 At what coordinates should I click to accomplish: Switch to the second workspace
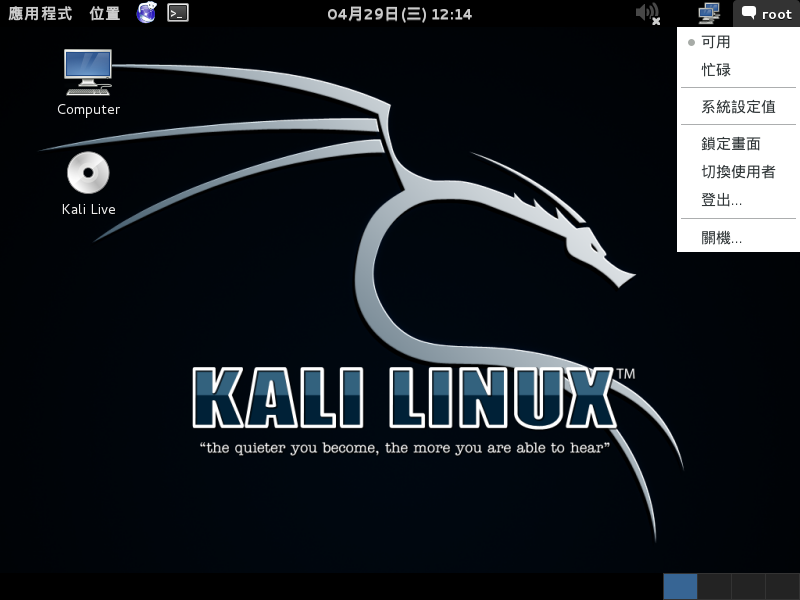click(714, 586)
